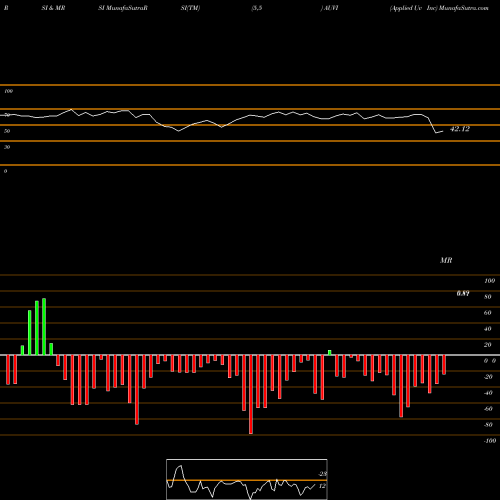500x500 pixels.
Task: Click the RSI axis label 30
Action: point(7,147)
